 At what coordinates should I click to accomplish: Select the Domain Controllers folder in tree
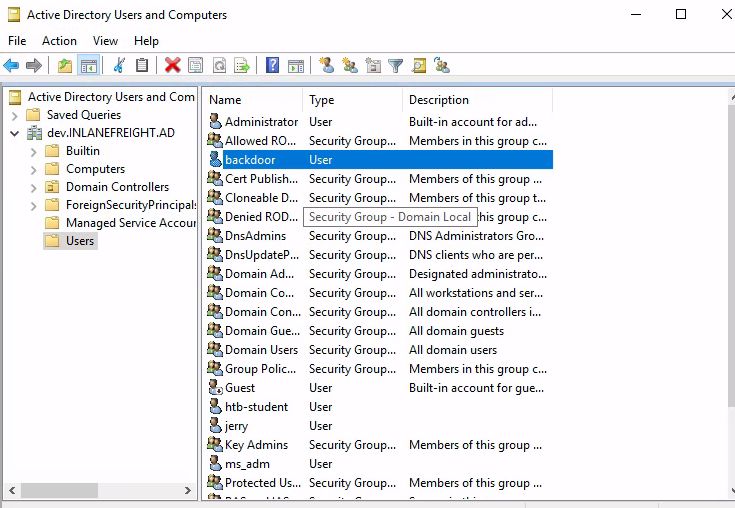click(x=117, y=187)
